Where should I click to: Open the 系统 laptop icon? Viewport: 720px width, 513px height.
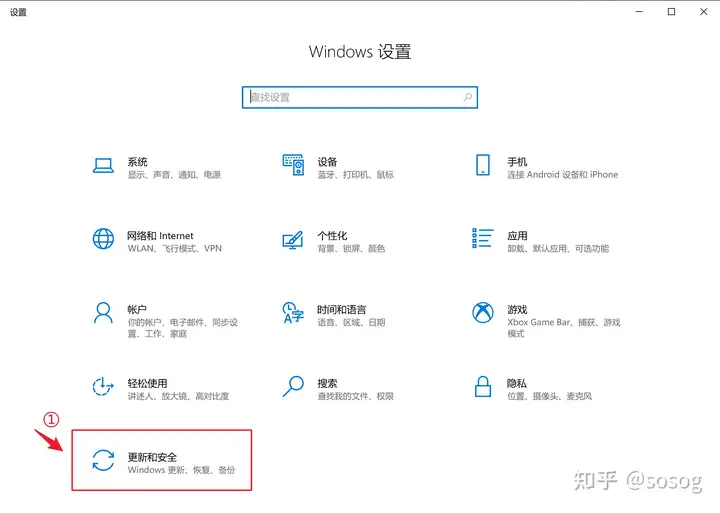tap(103, 165)
